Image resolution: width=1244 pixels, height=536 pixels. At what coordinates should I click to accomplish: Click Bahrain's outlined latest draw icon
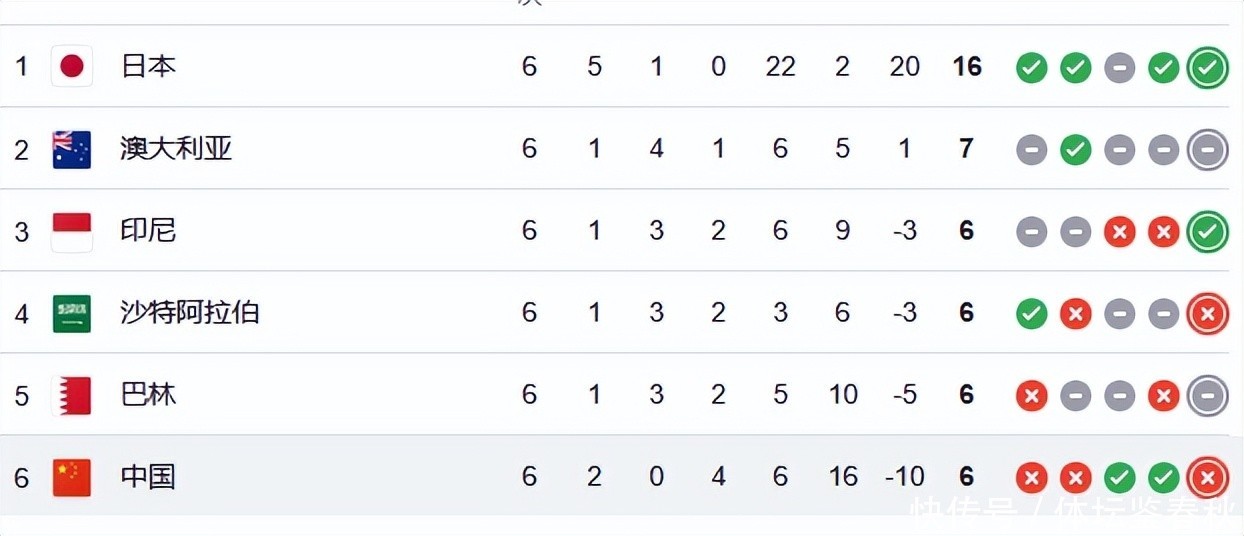click(x=1207, y=396)
